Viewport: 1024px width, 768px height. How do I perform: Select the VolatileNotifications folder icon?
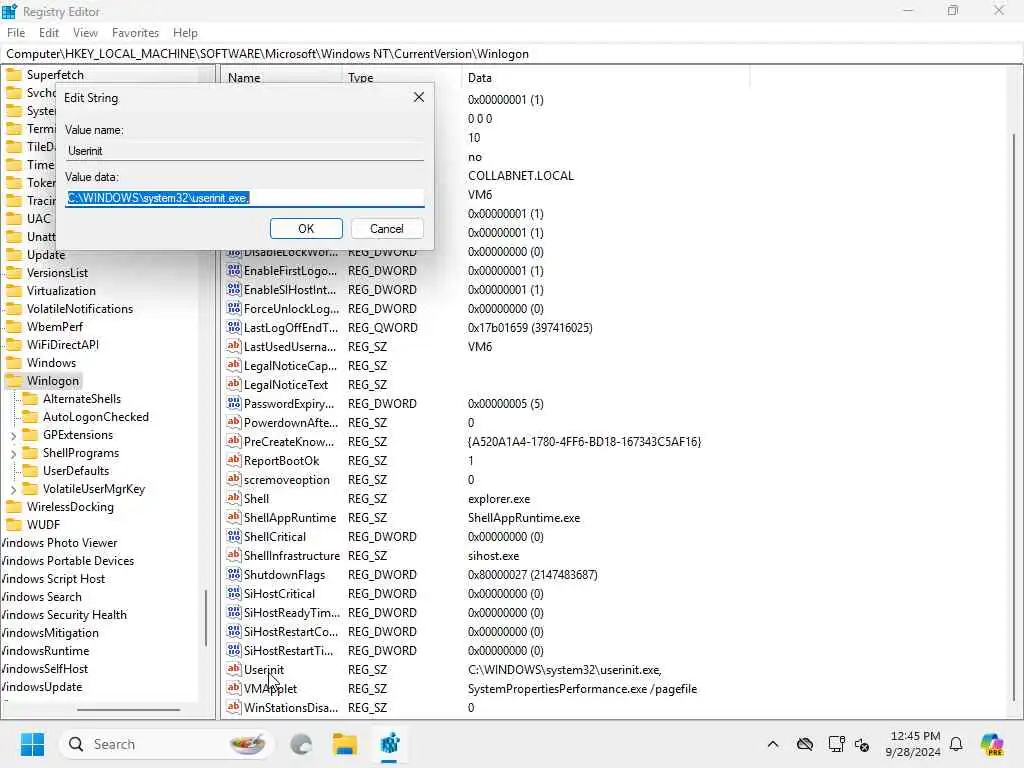click(x=14, y=309)
